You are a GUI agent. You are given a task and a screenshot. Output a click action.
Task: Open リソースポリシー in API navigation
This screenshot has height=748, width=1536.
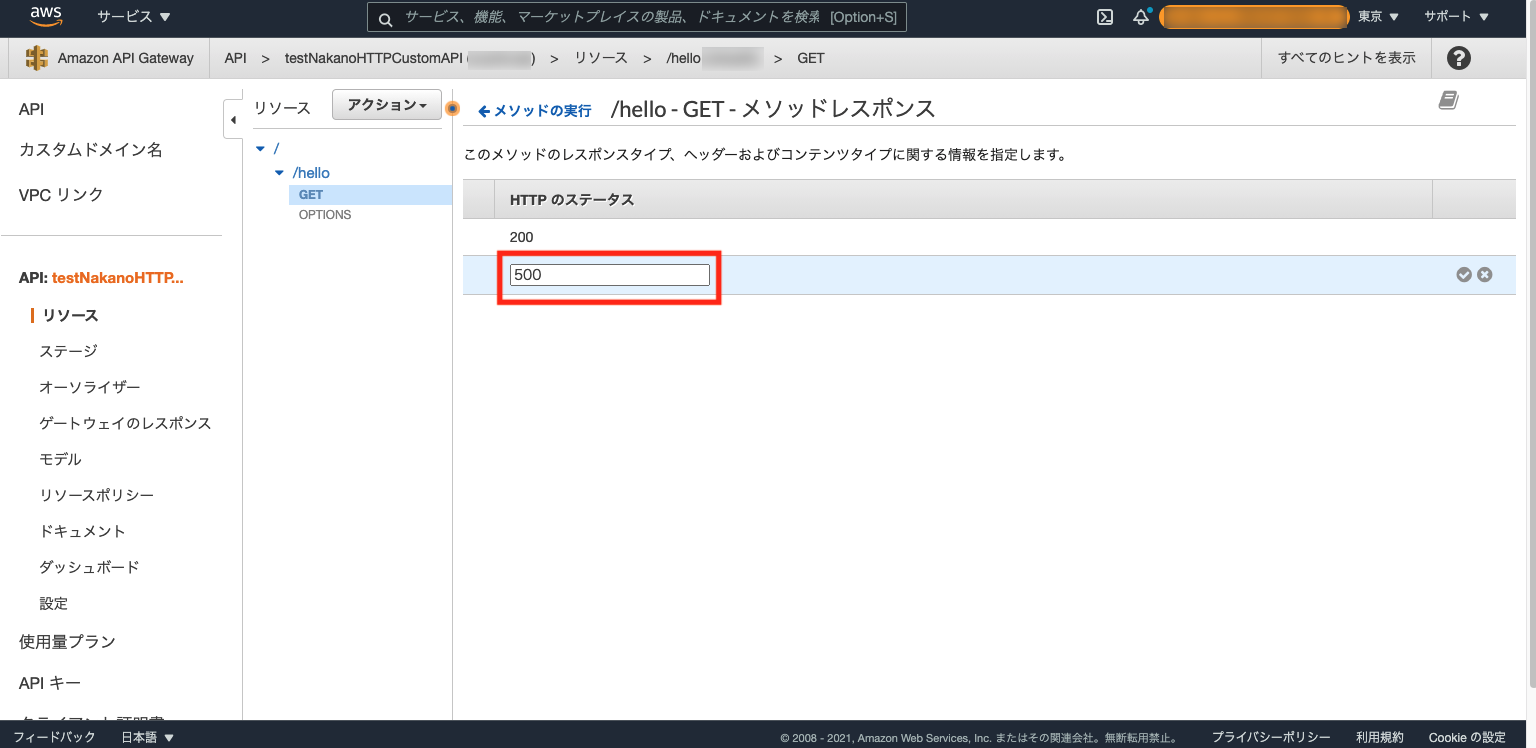click(x=97, y=495)
